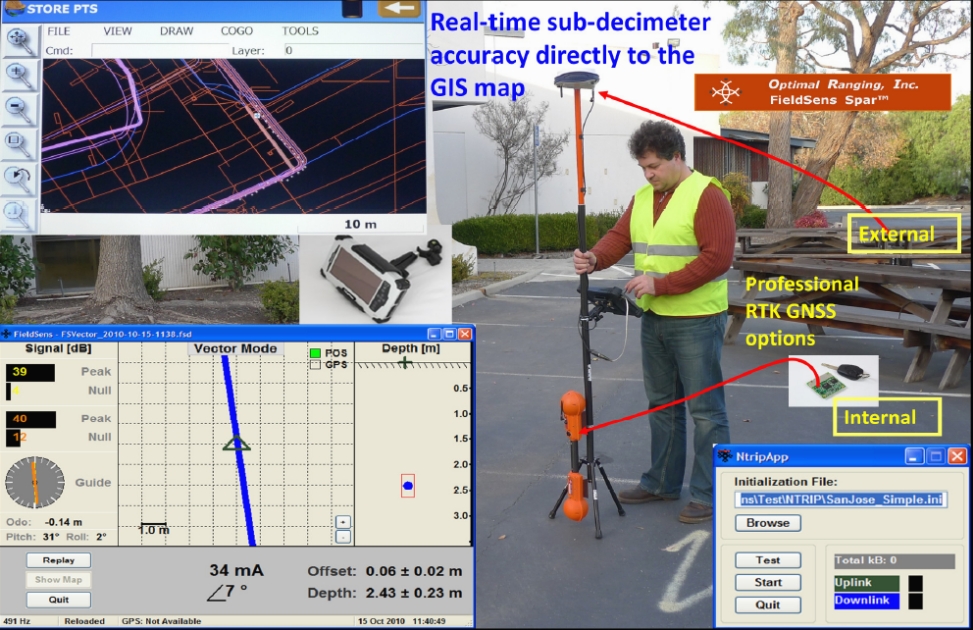Click the black Downlink indicator box

coord(915,601)
